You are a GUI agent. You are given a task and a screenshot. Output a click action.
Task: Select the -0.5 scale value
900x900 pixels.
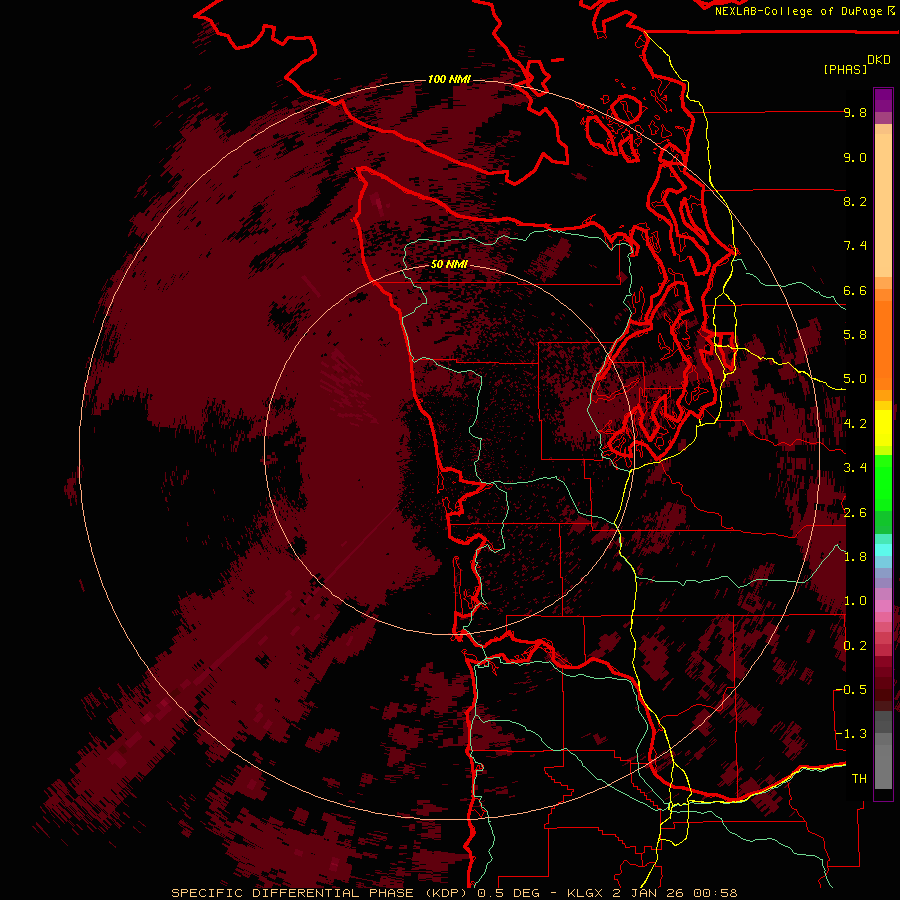(852, 690)
